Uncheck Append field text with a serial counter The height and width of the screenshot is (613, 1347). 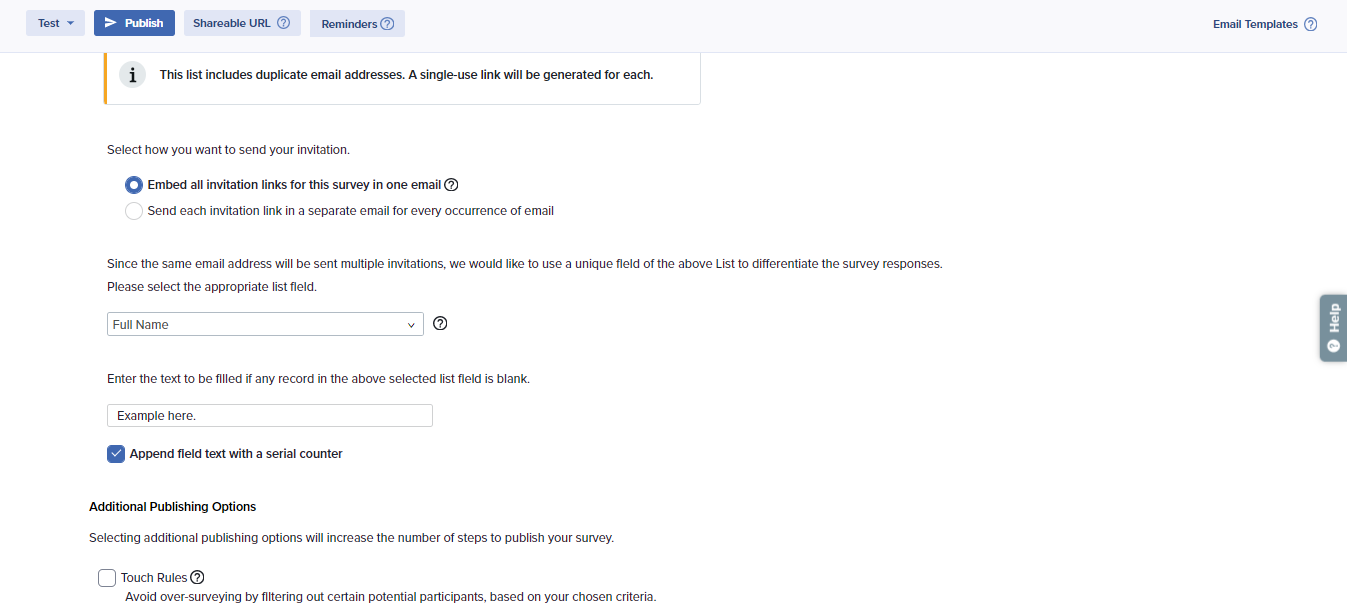point(116,454)
